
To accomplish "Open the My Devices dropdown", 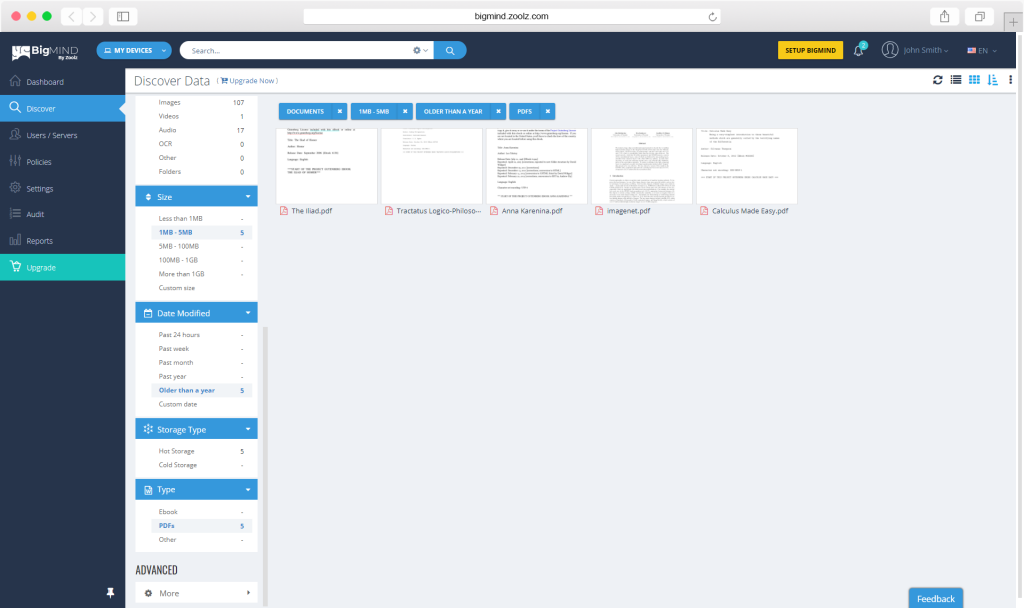I will 134,50.
